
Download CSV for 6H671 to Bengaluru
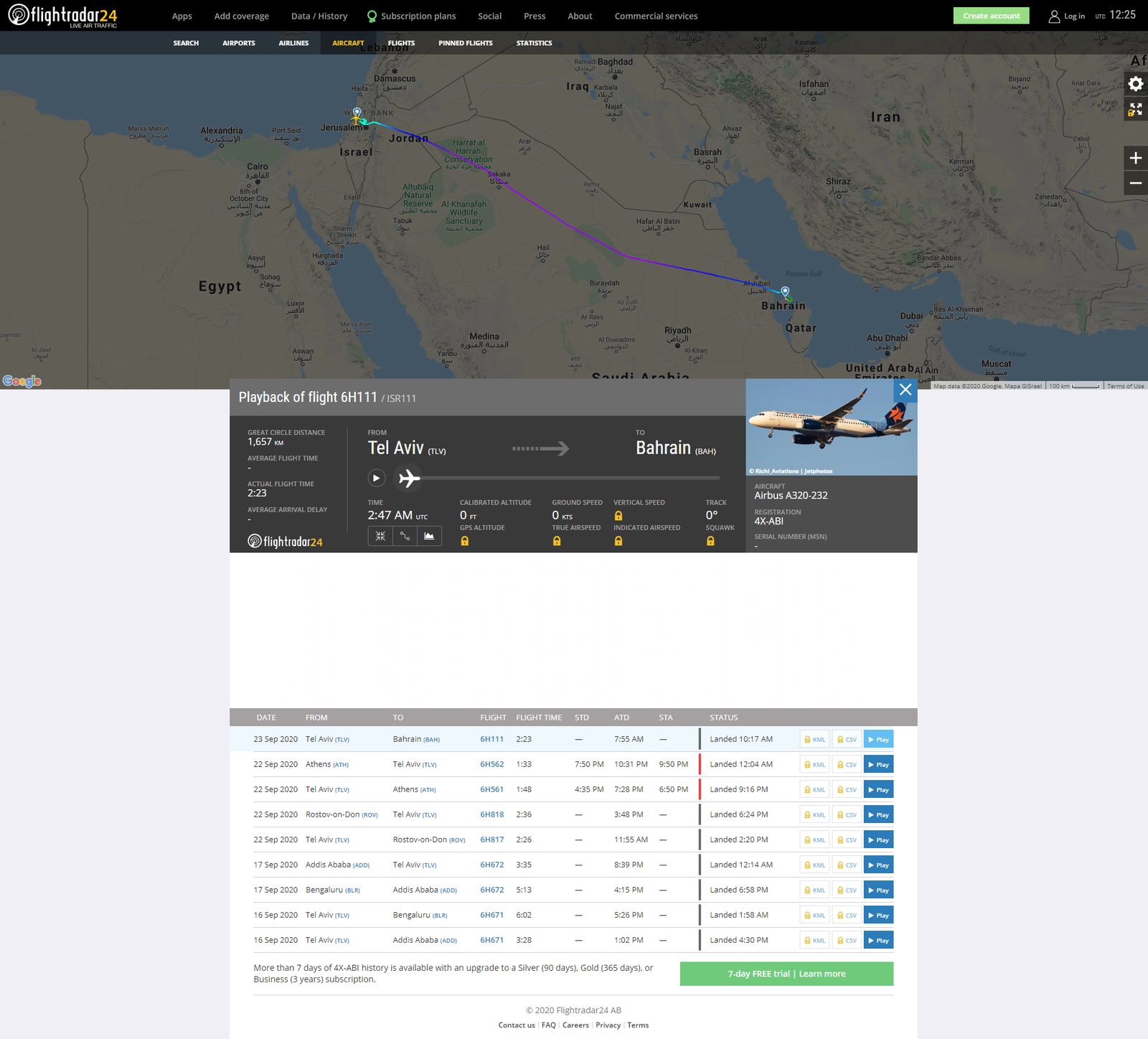tap(847, 915)
